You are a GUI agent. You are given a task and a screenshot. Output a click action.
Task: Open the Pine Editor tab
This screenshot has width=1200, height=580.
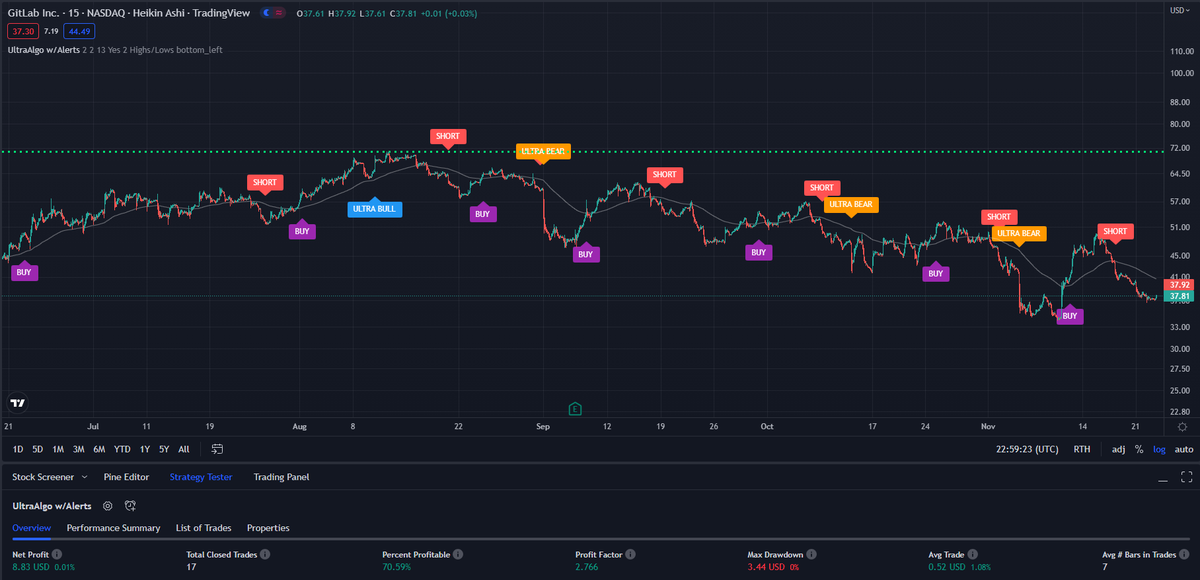point(126,477)
